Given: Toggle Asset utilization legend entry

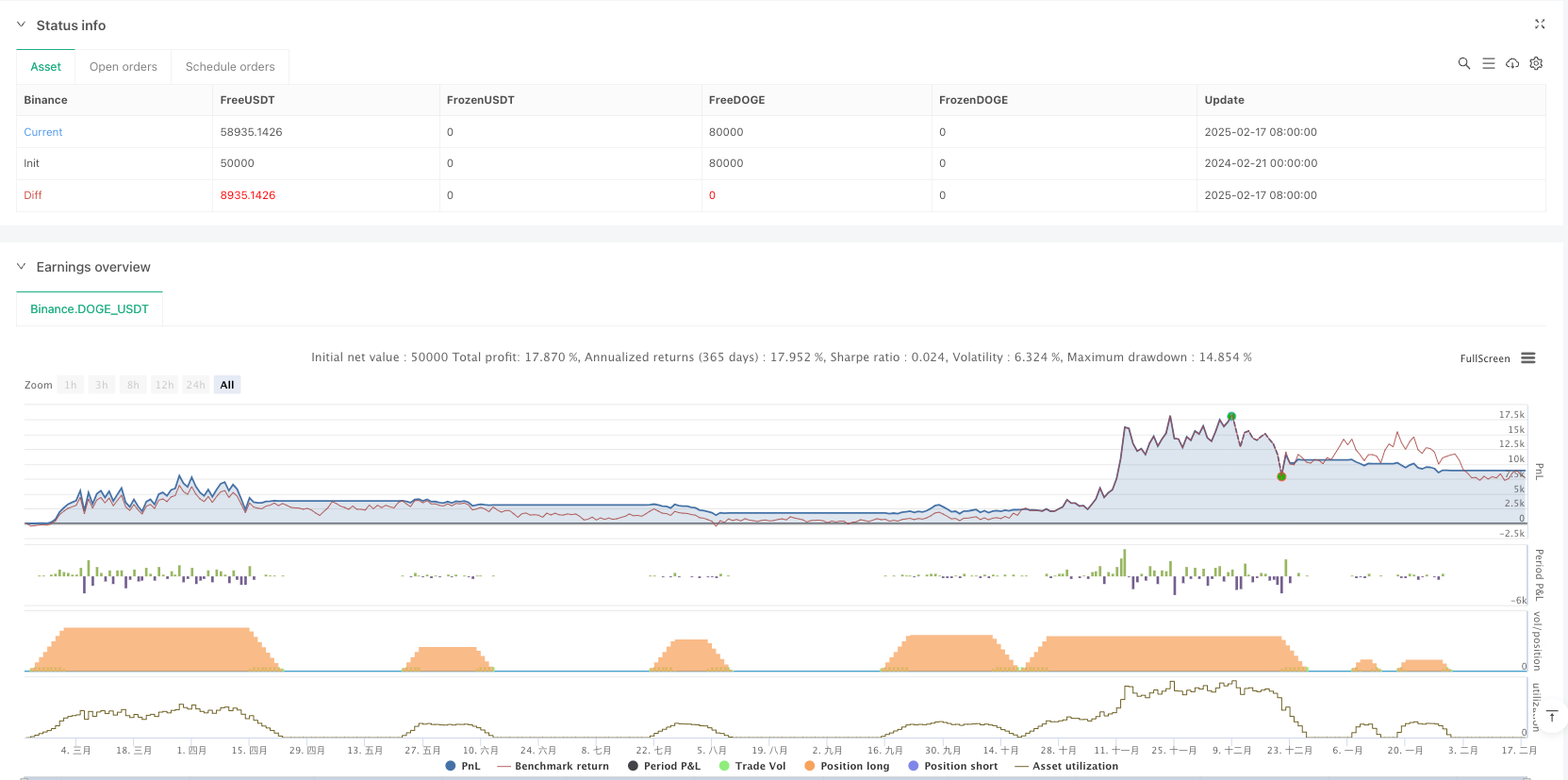Looking at the screenshot, I should click(1066, 766).
